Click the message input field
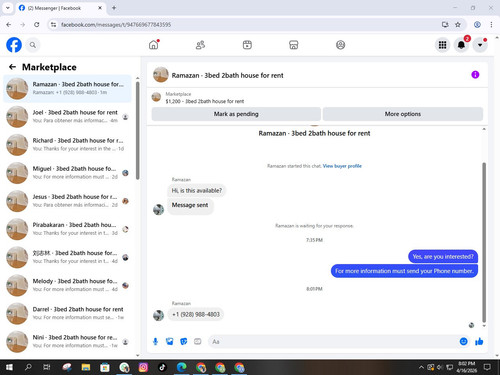 pyautogui.click(x=333, y=342)
